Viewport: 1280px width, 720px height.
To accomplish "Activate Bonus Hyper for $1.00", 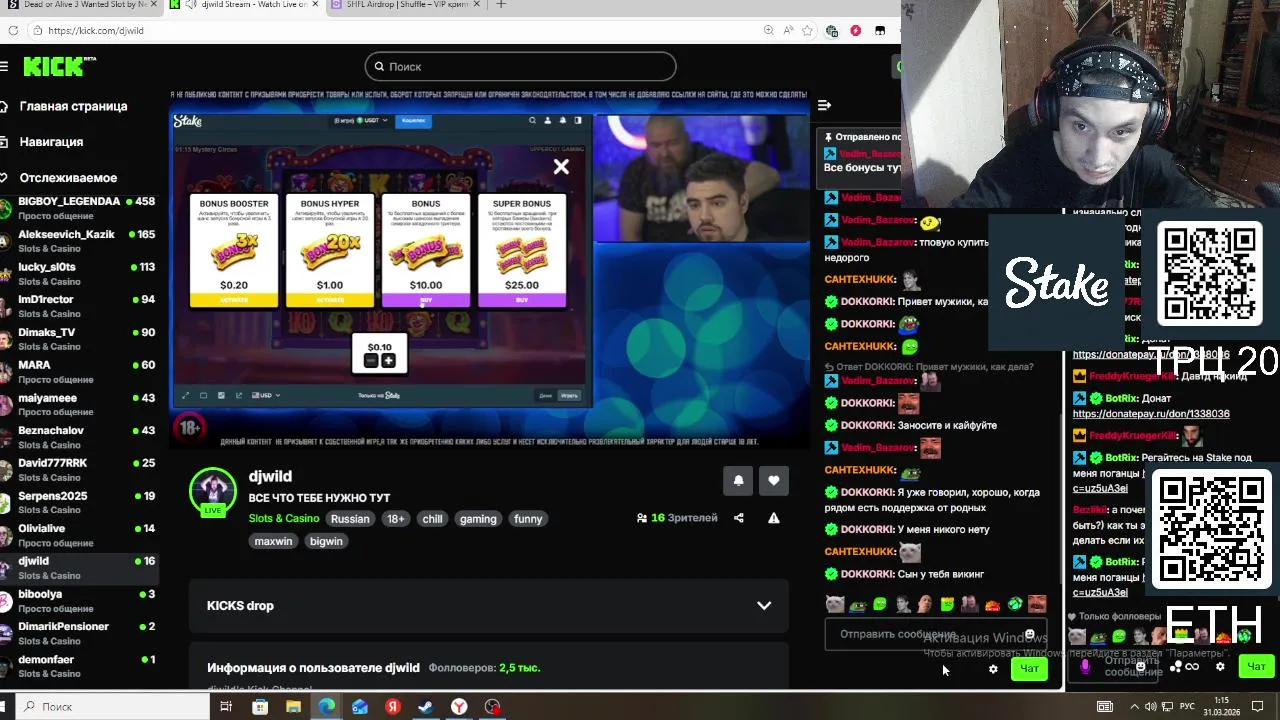I will (x=329, y=300).
